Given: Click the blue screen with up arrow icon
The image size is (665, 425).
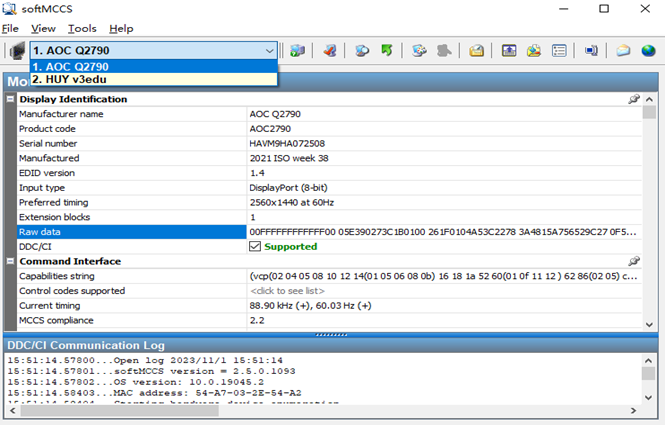Looking at the screenshot, I should [x=509, y=51].
